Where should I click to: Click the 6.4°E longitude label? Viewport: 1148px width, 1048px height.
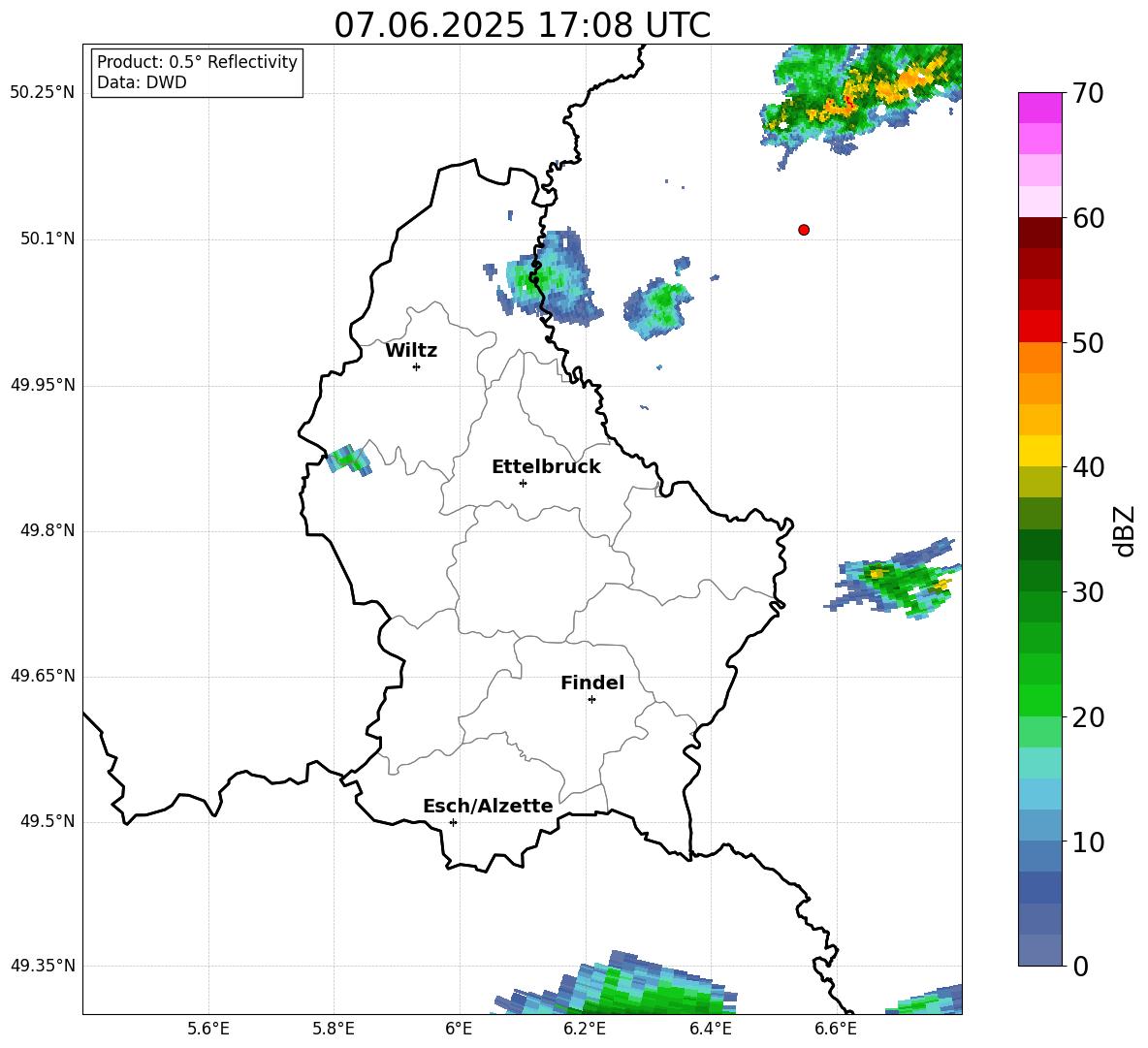click(x=710, y=1029)
